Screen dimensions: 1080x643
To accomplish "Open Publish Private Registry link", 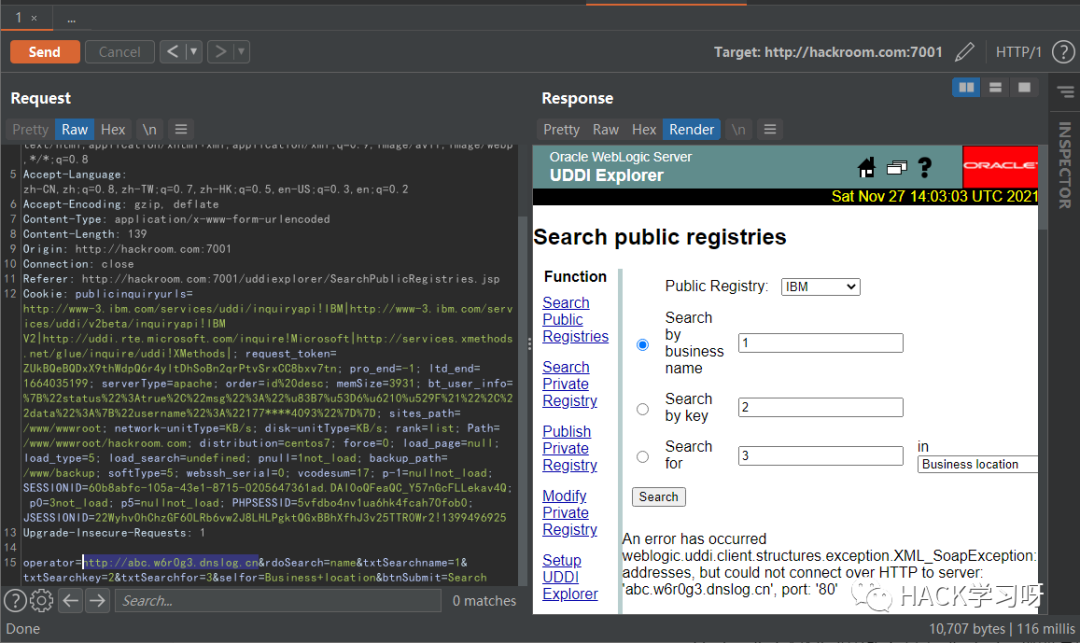I will coord(570,448).
